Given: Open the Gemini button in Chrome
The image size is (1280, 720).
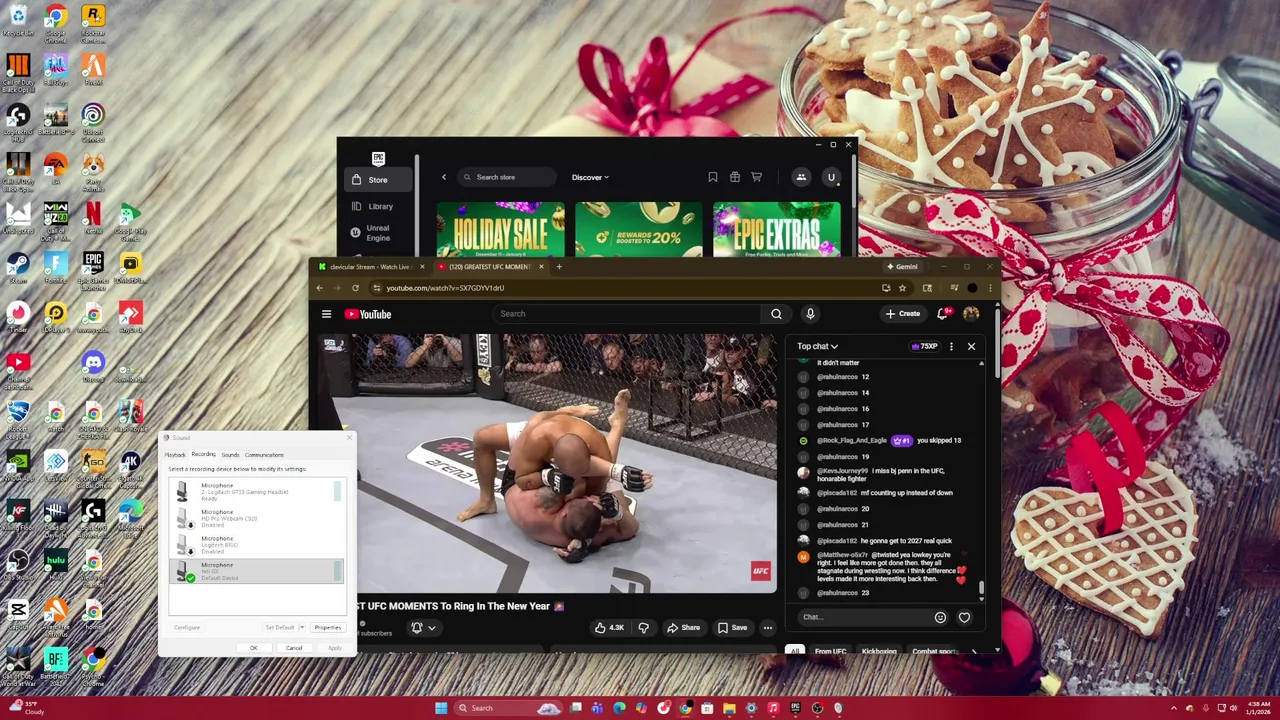Looking at the screenshot, I should [902, 267].
